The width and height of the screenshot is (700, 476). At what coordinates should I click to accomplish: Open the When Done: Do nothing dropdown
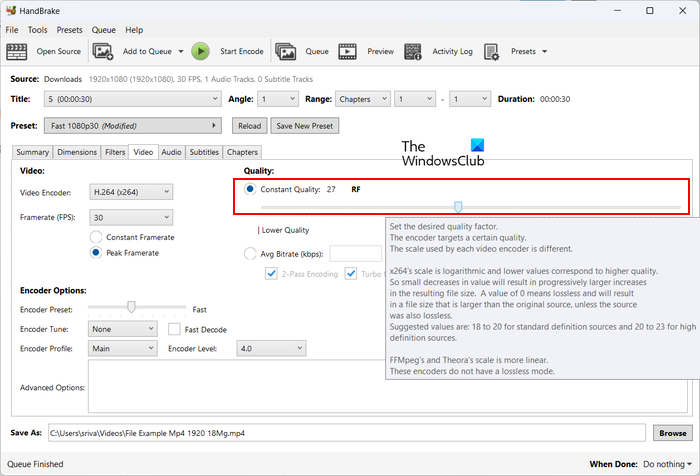point(667,464)
